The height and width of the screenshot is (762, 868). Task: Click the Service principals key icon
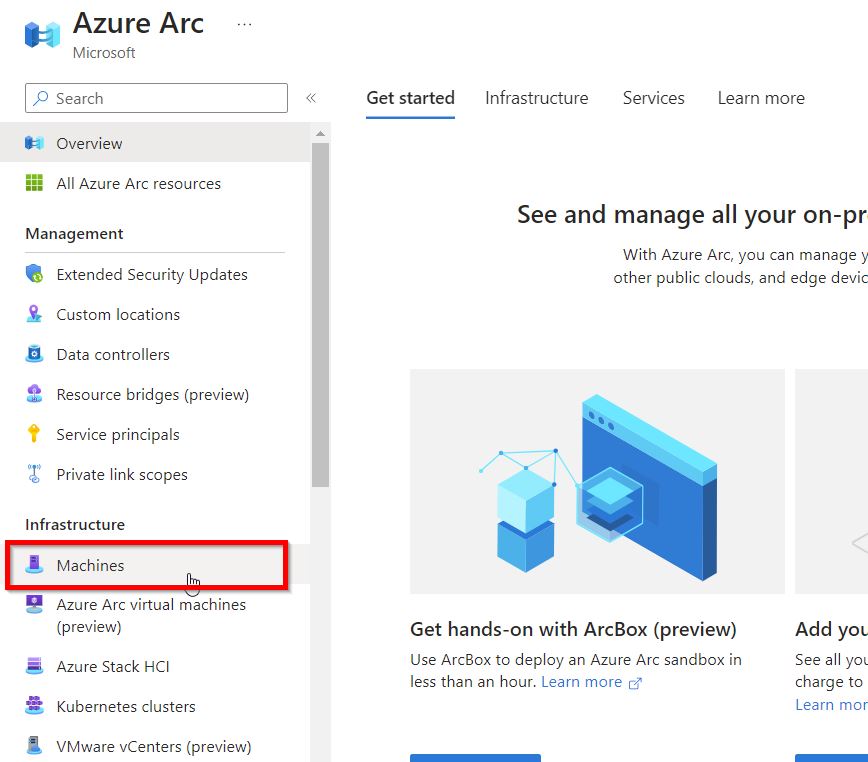(34, 434)
